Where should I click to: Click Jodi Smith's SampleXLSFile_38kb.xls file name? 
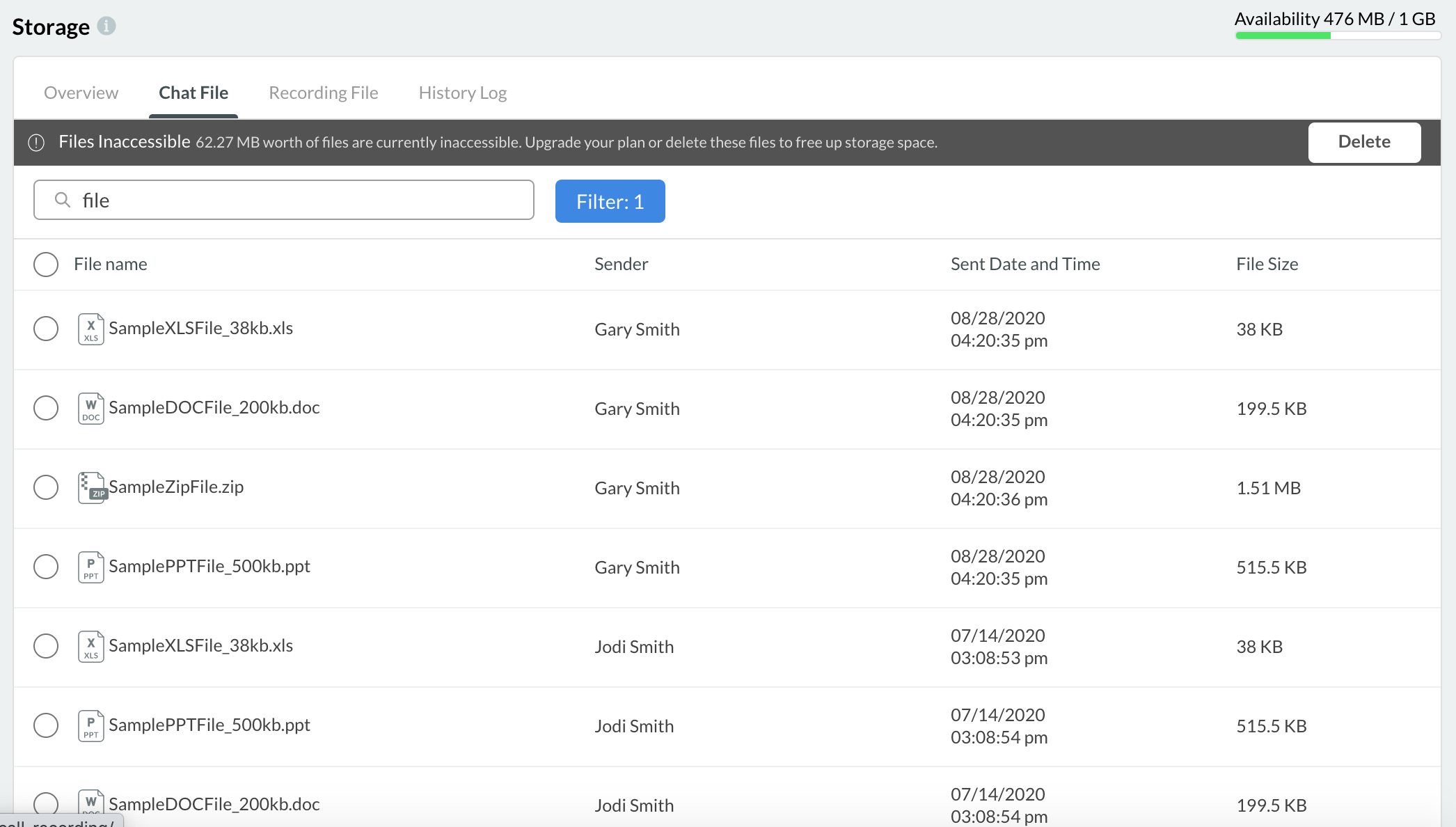coord(200,645)
